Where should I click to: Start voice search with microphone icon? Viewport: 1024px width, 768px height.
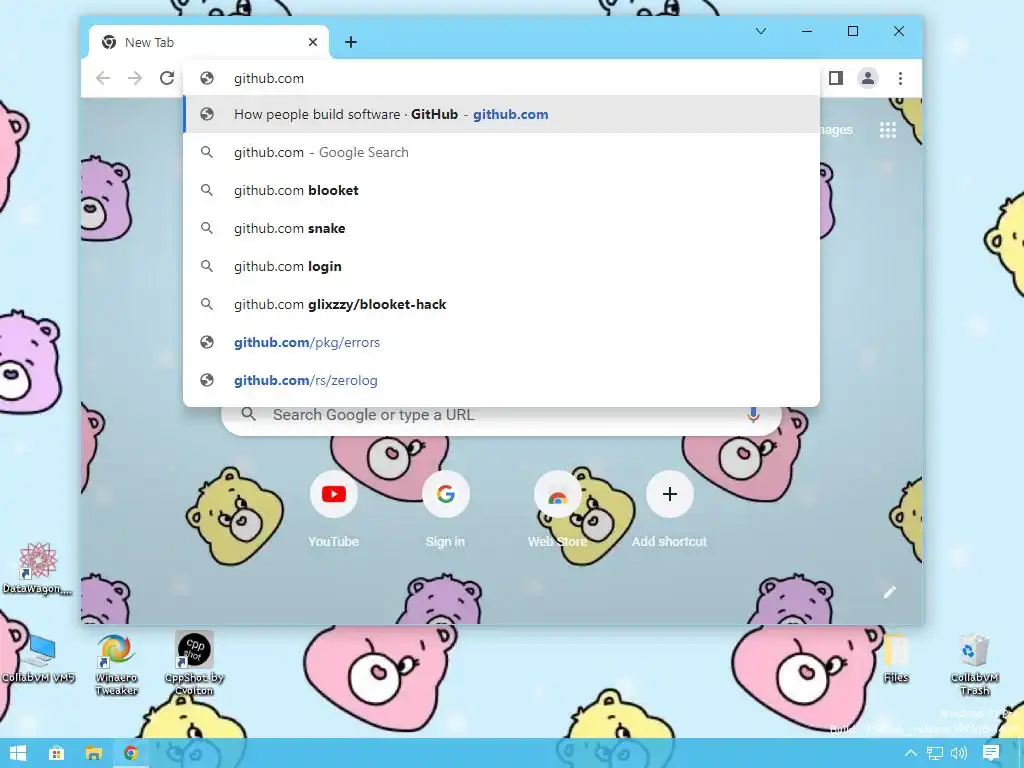[753, 415]
